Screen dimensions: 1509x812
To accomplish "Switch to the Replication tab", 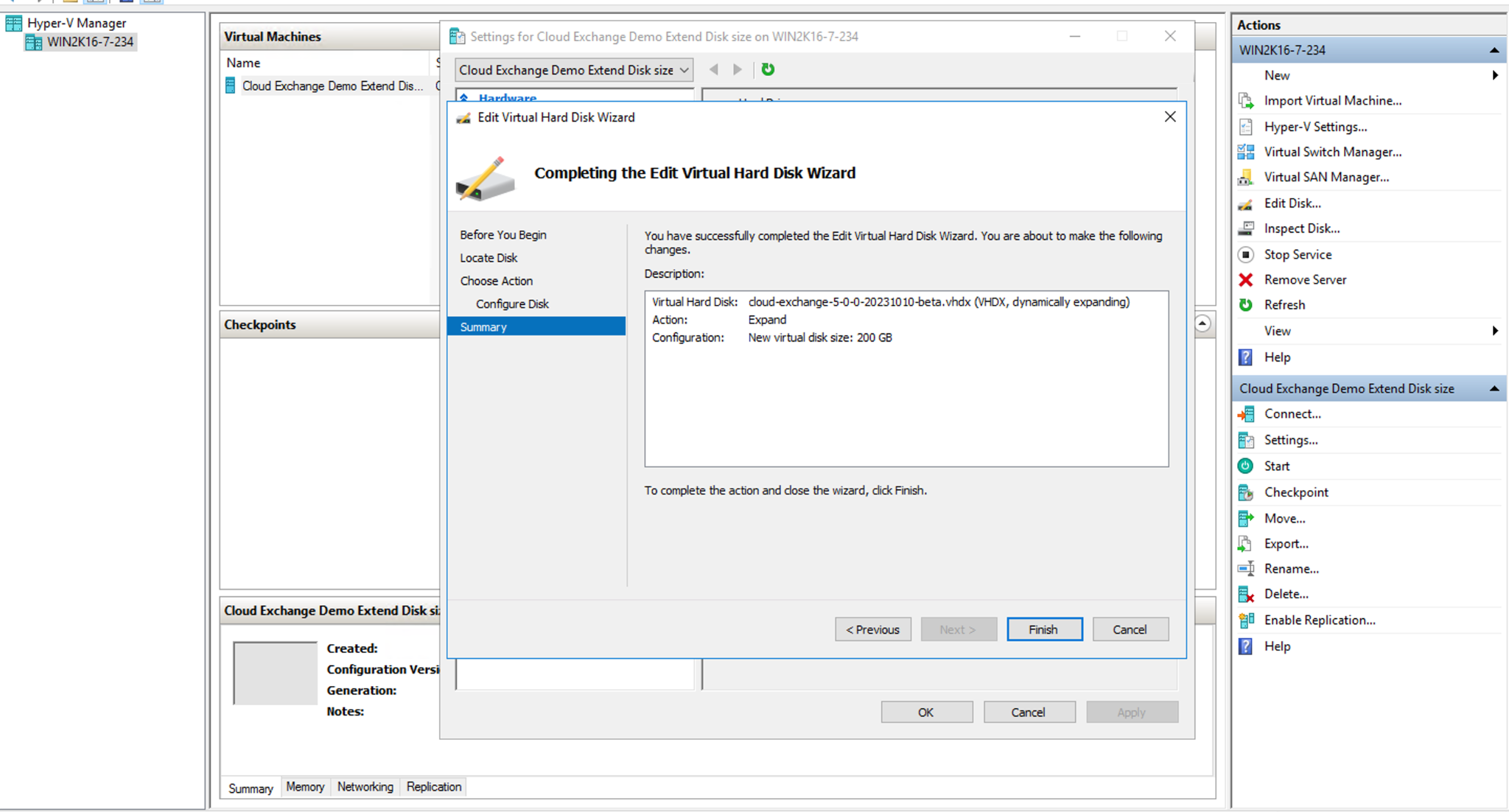I will pyautogui.click(x=434, y=787).
